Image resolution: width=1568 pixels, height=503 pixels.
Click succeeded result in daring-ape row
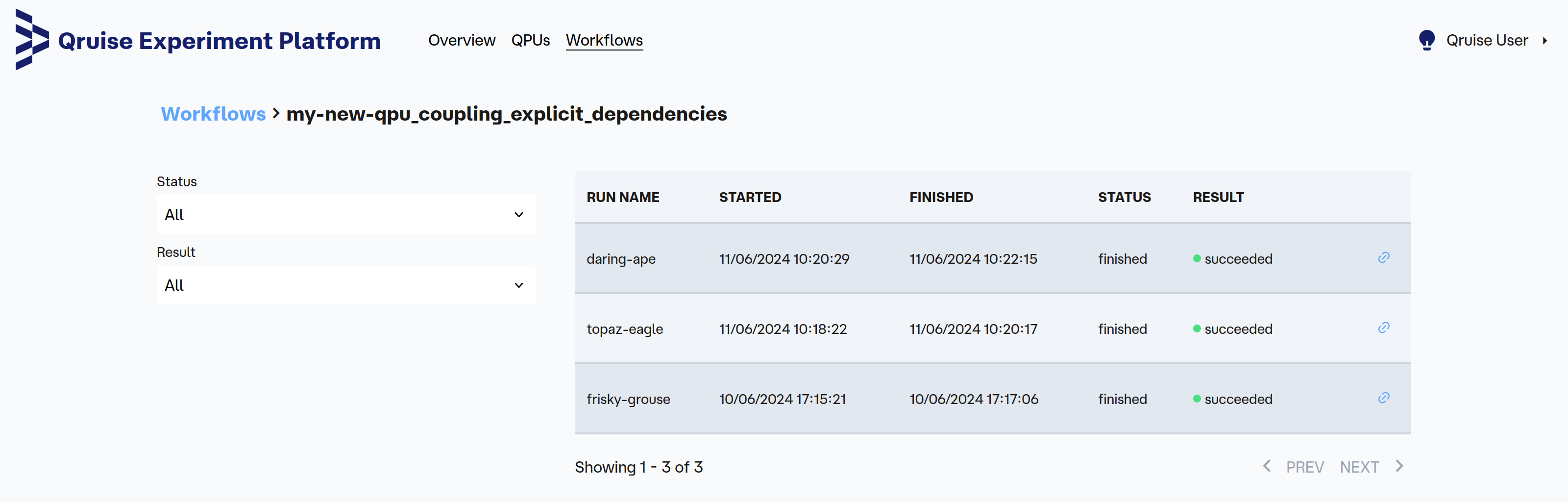1233,259
